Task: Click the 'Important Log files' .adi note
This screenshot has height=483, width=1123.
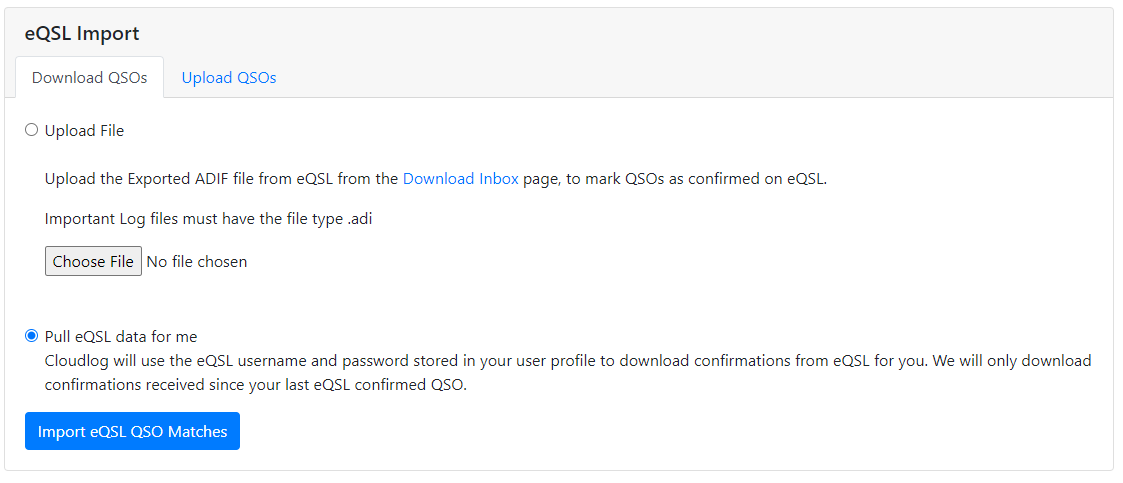Action: (x=208, y=219)
